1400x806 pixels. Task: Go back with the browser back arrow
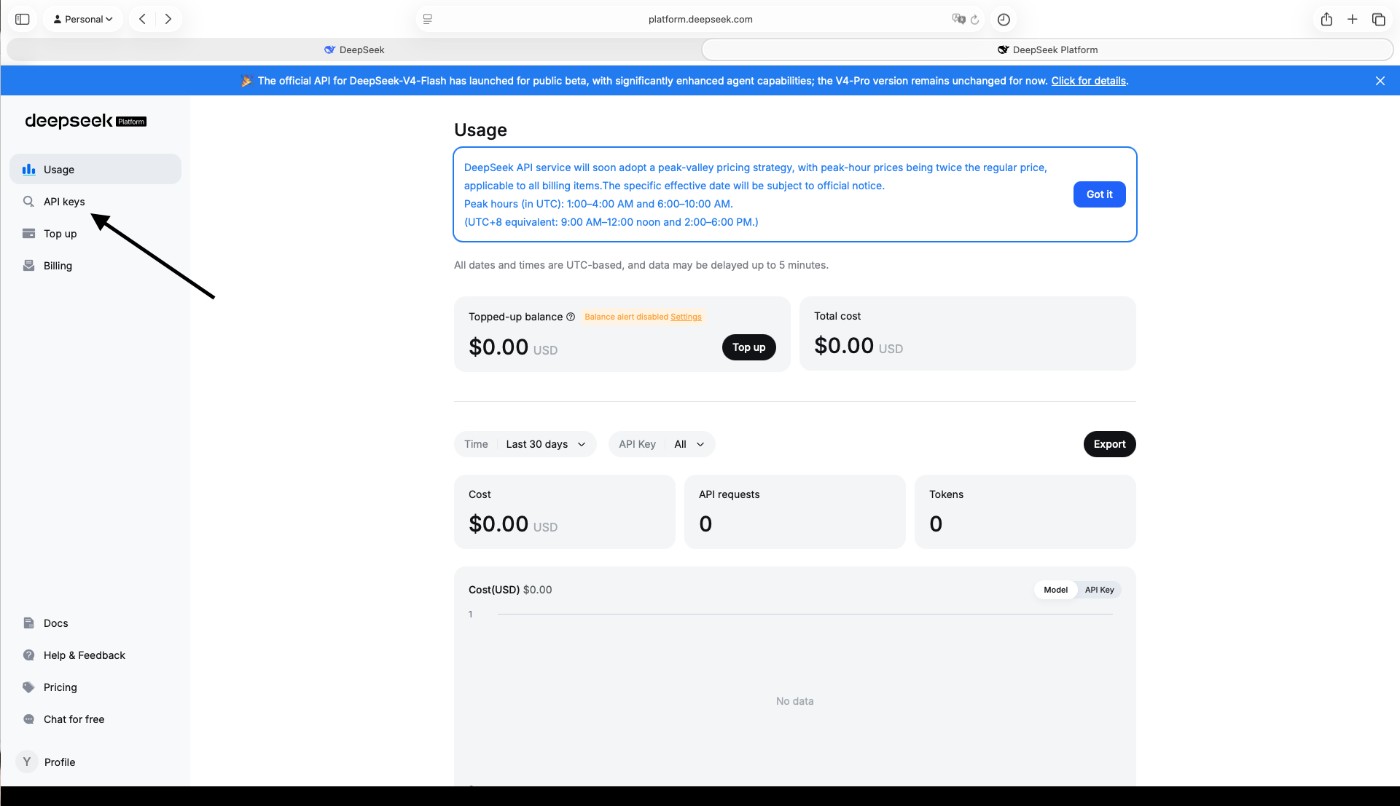coord(143,19)
